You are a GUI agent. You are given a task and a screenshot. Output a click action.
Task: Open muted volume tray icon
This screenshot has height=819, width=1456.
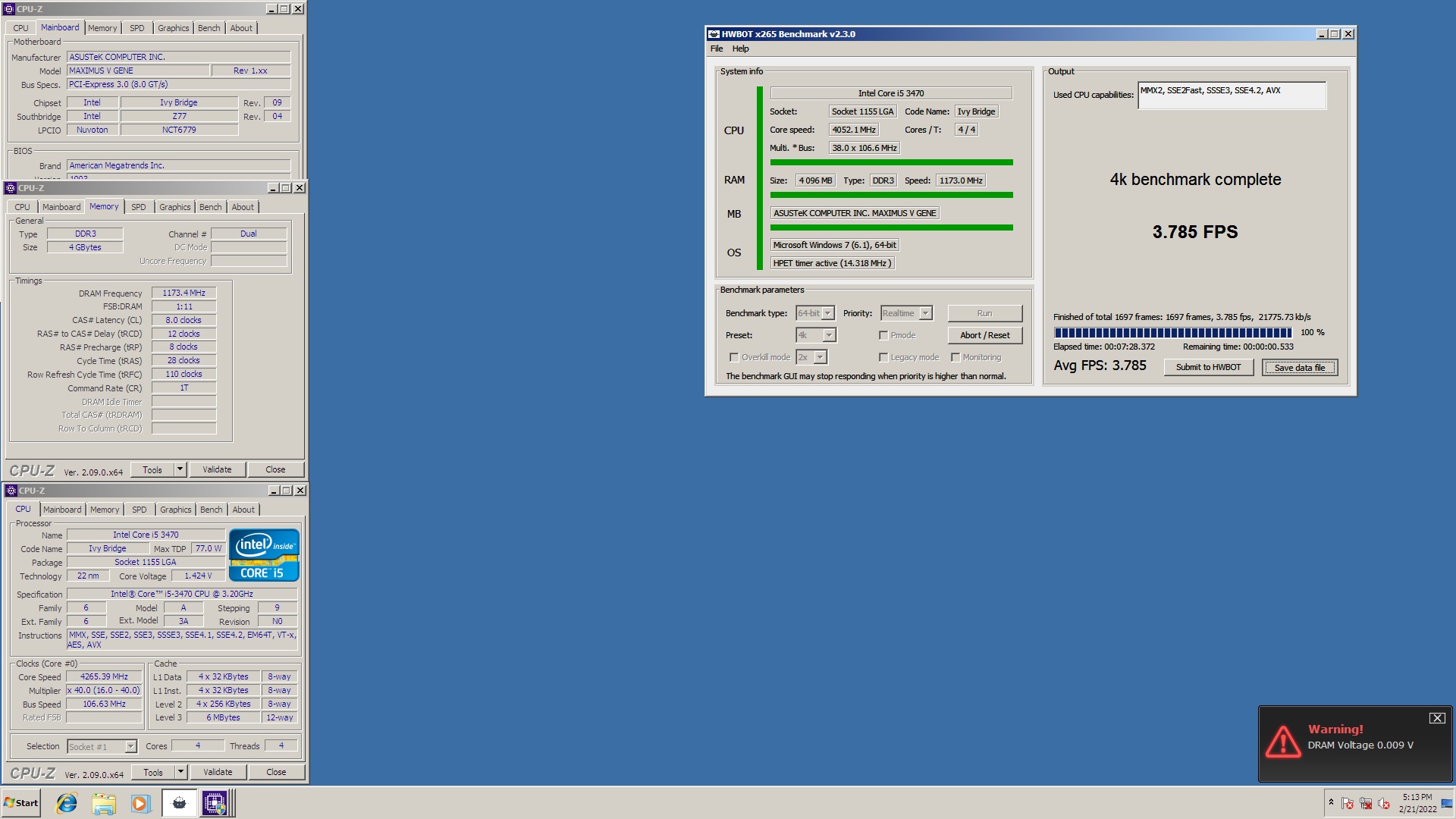point(1384,803)
